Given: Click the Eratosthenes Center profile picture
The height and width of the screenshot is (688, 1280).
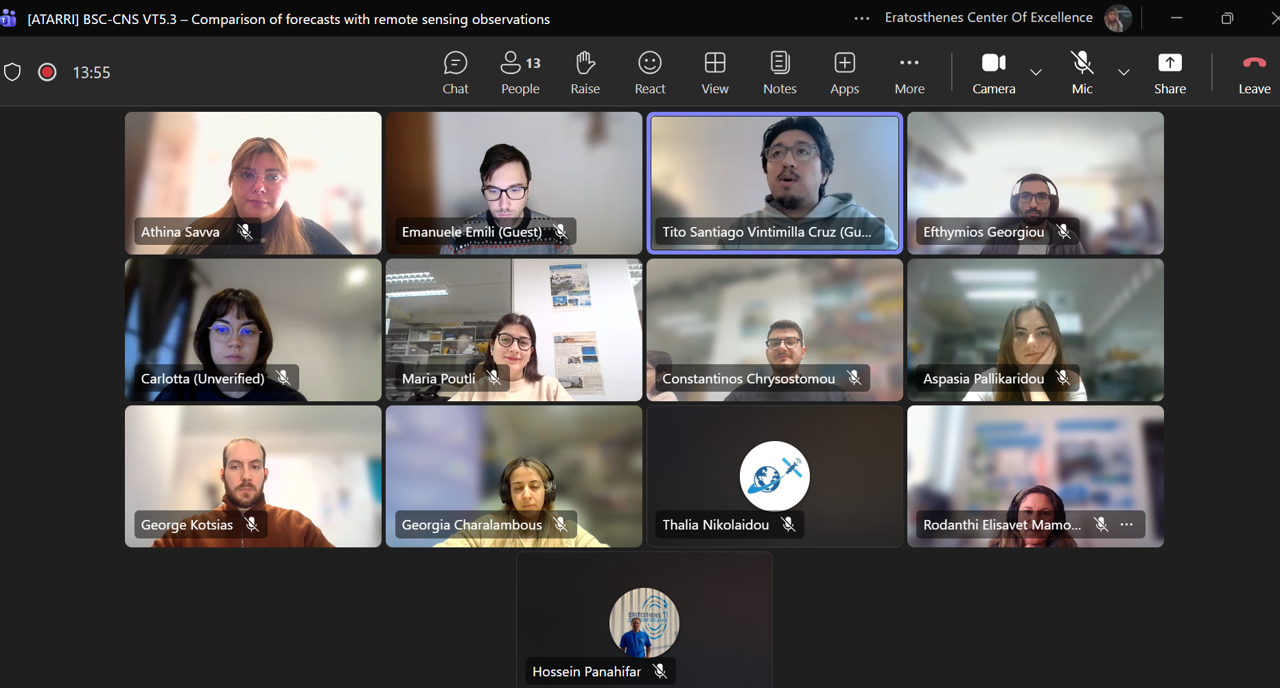Looking at the screenshot, I should (1117, 18).
